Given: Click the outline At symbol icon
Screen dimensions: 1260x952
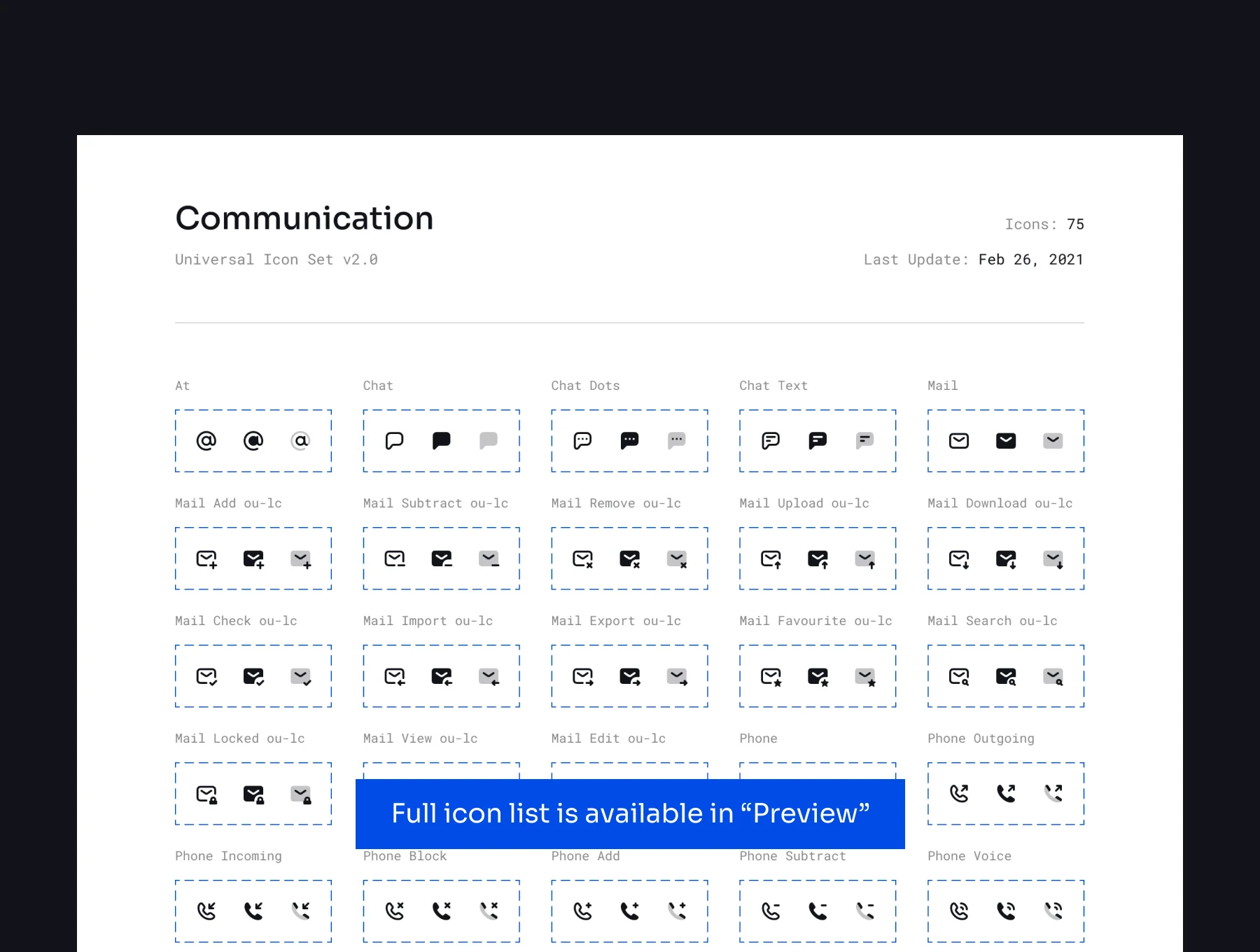Looking at the screenshot, I should point(206,440).
